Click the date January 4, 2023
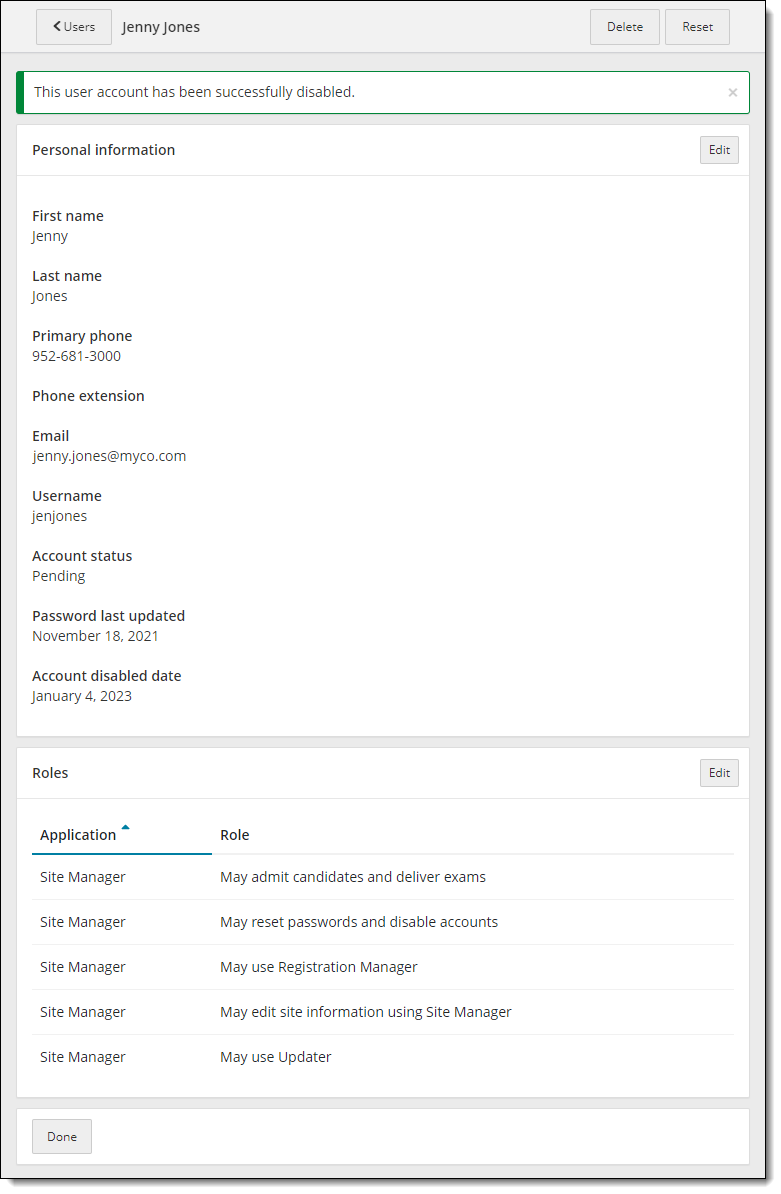This screenshot has height=1194, width=781. tap(81, 696)
